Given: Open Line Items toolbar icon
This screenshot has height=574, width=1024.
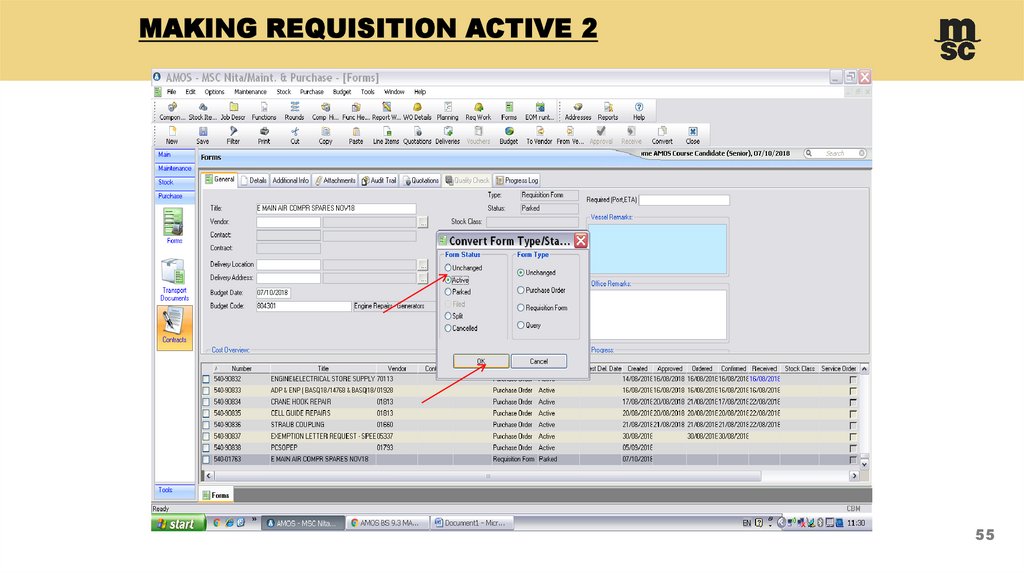Looking at the screenshot, I should [x=386, y=135].
